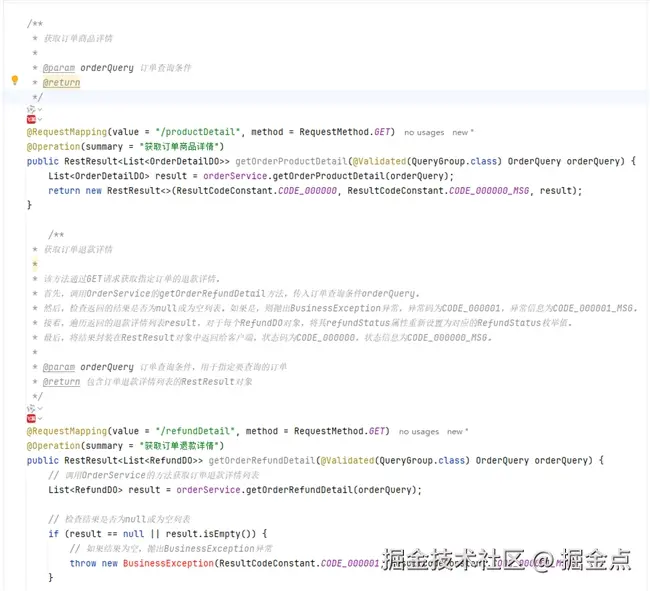Viewport: 650px width, 591px height.
Task: Click @Validated annotation in getOrderProductDetail signature
Action: [x=379, y=161]
